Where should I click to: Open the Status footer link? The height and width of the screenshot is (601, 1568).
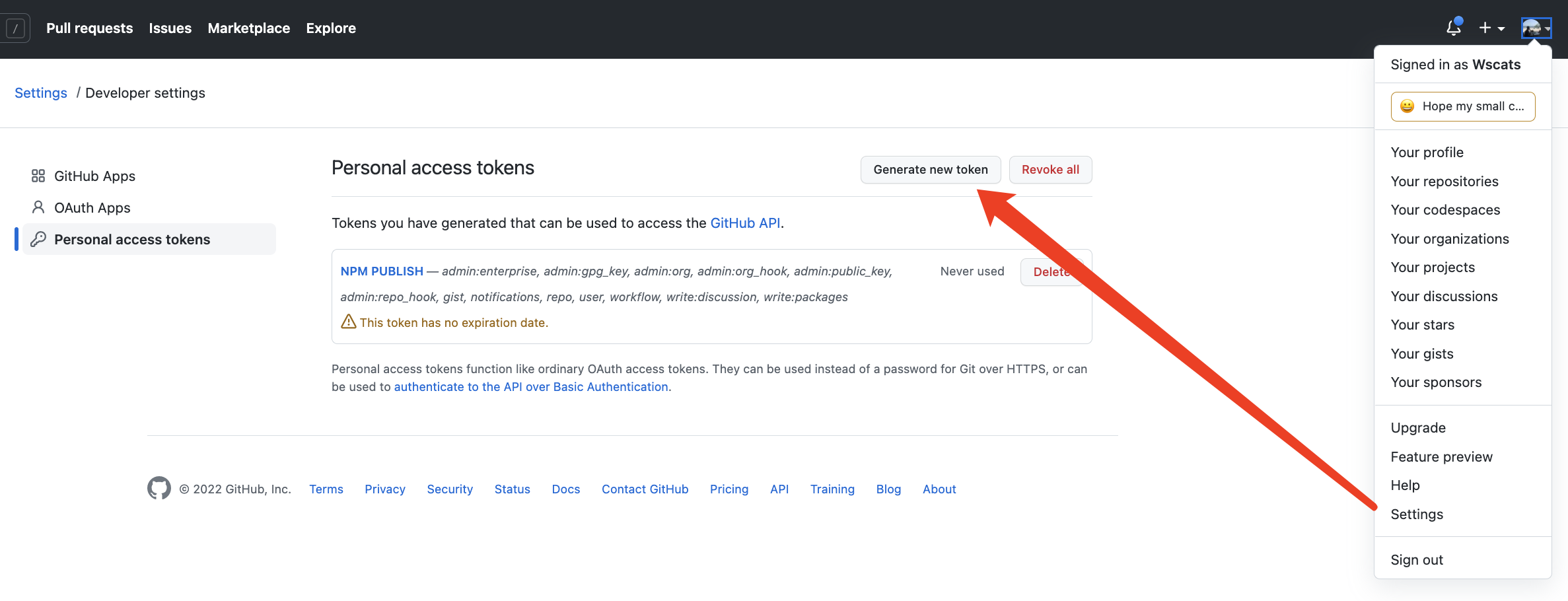click(x=513, y=489)
